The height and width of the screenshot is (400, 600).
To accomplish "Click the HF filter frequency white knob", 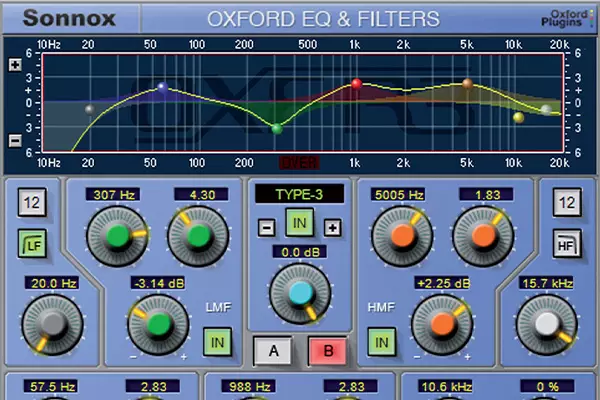I will (547, 325).
